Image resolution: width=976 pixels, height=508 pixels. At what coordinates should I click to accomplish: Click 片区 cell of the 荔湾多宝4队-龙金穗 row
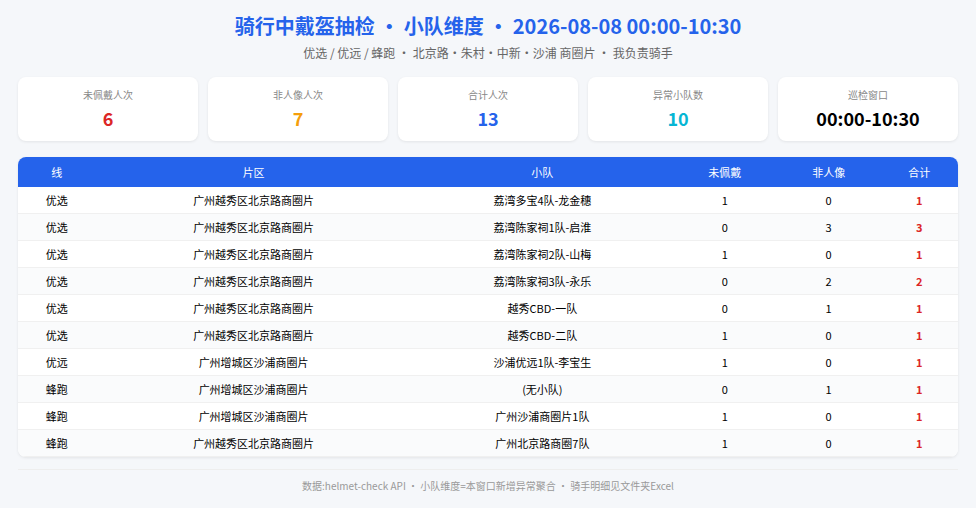253,201
